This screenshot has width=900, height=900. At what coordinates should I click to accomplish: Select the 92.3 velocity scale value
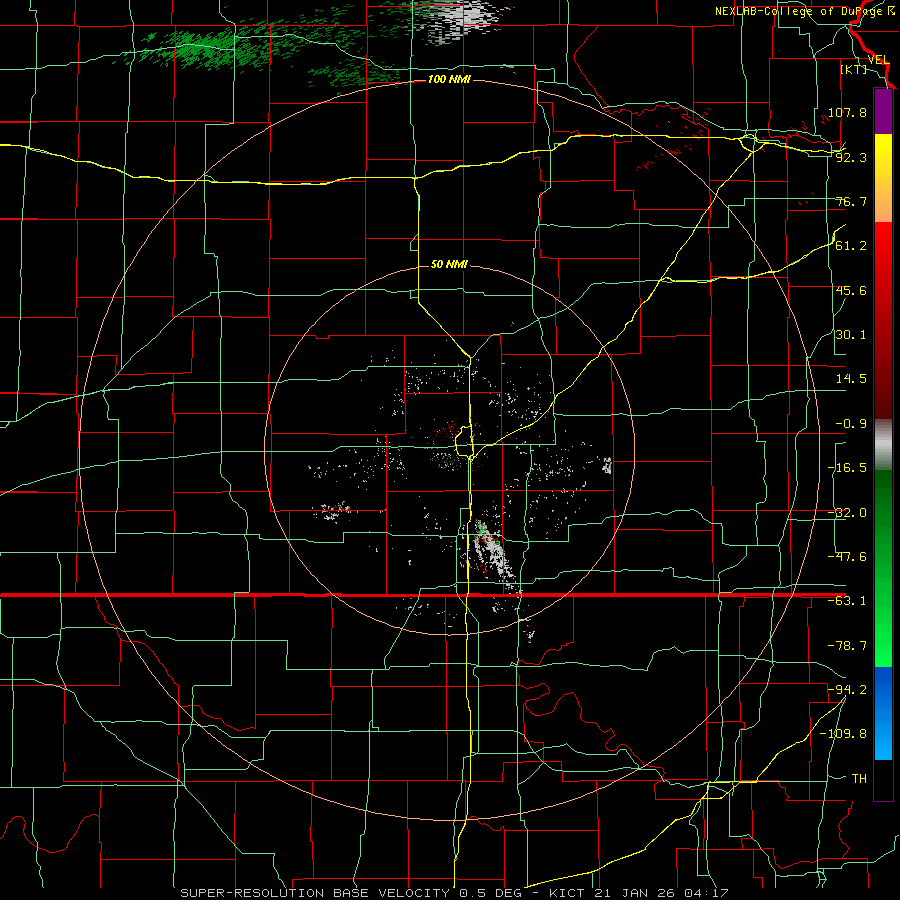point(851,157)
